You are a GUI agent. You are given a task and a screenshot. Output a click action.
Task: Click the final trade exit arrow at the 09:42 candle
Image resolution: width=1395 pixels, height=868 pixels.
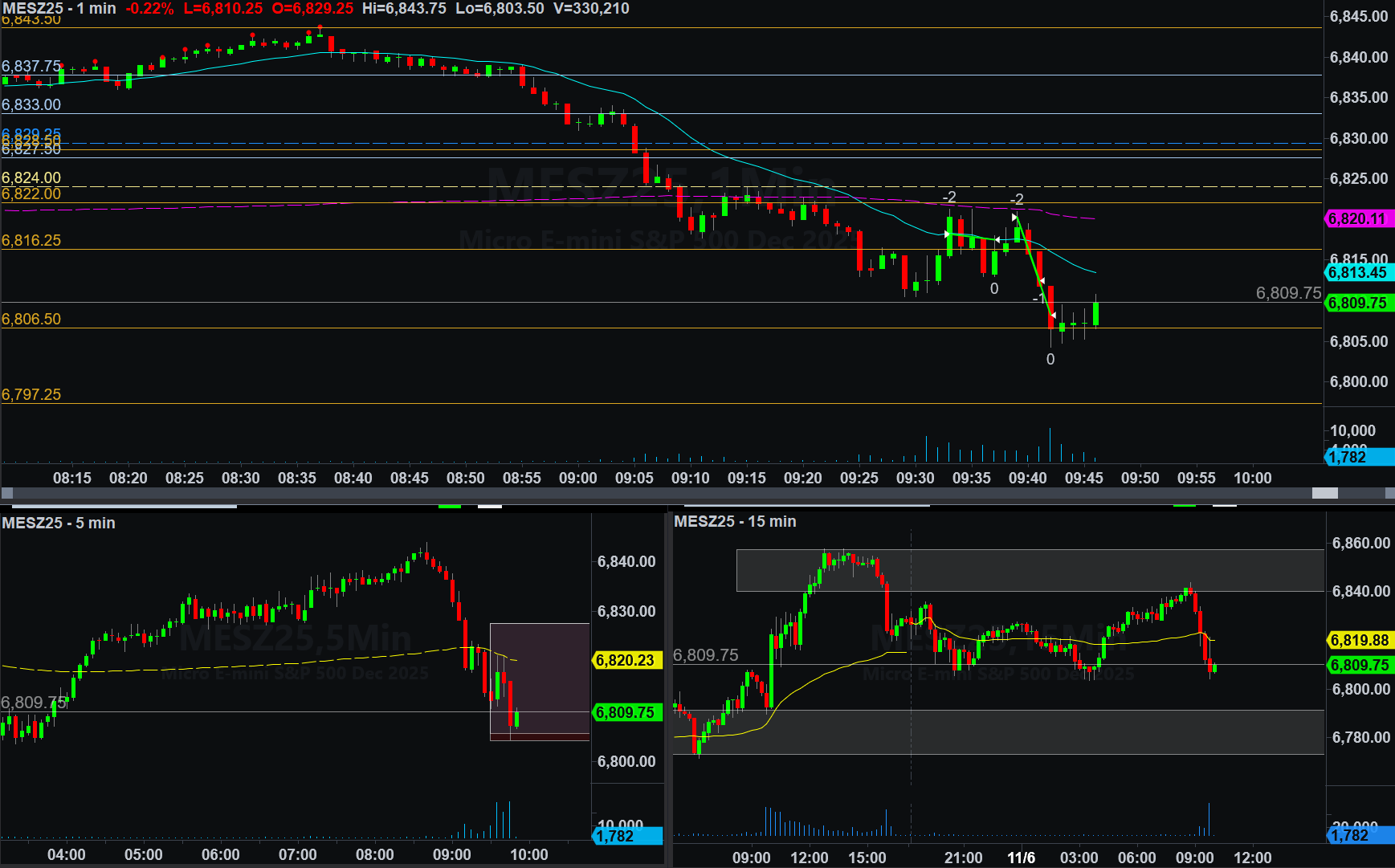(1053, 315)
